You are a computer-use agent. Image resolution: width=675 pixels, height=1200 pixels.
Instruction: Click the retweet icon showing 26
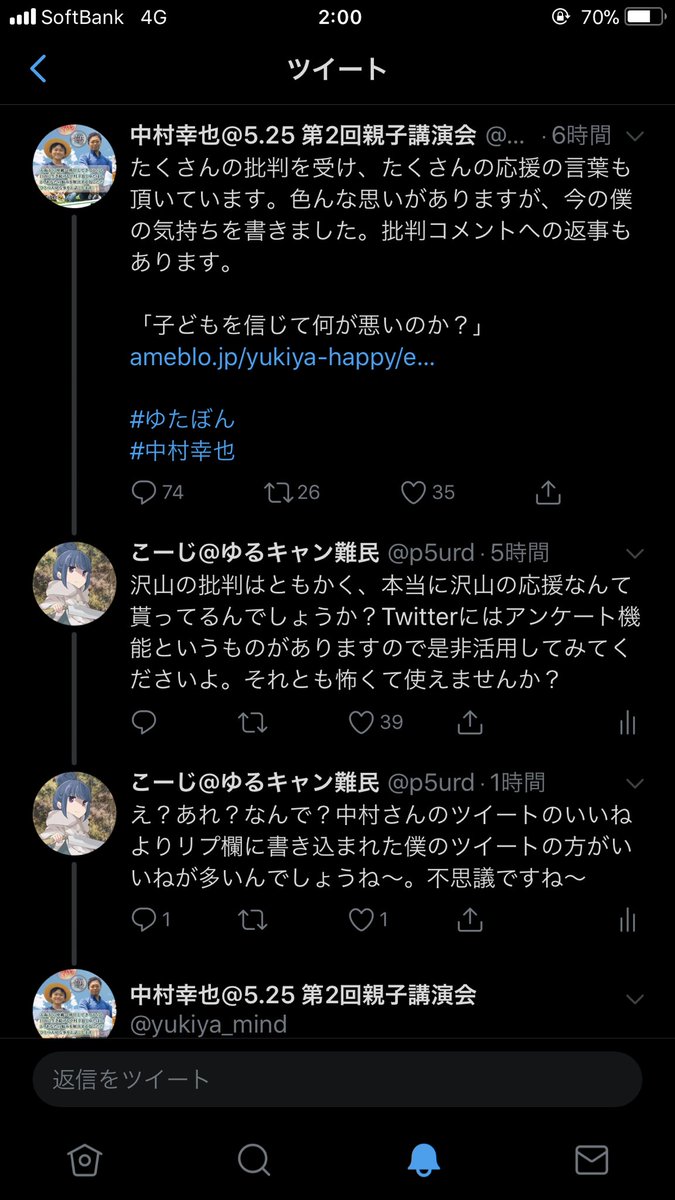[x=277, y=491]
